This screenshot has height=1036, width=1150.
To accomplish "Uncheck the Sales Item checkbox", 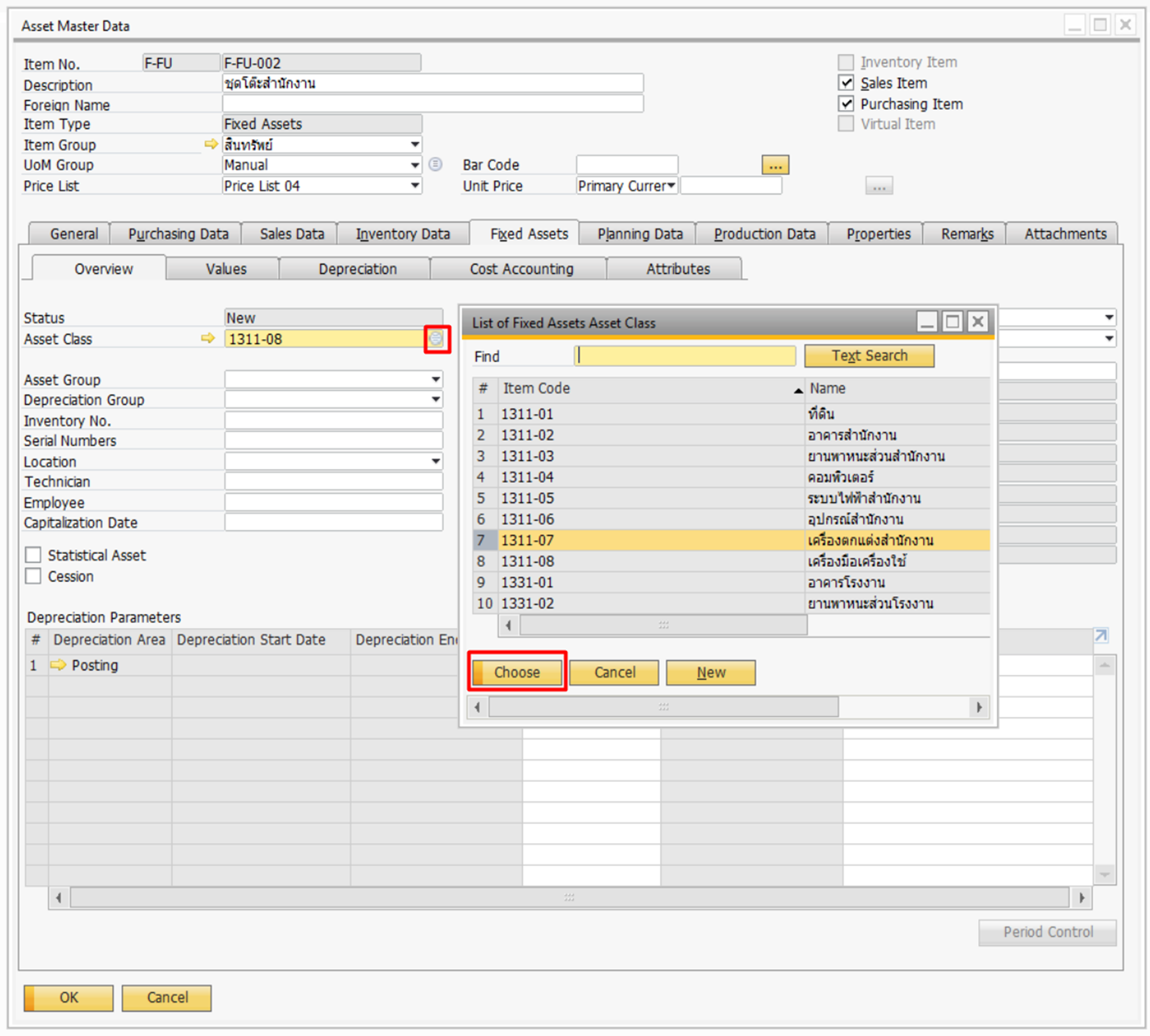I will pos(845,83).
